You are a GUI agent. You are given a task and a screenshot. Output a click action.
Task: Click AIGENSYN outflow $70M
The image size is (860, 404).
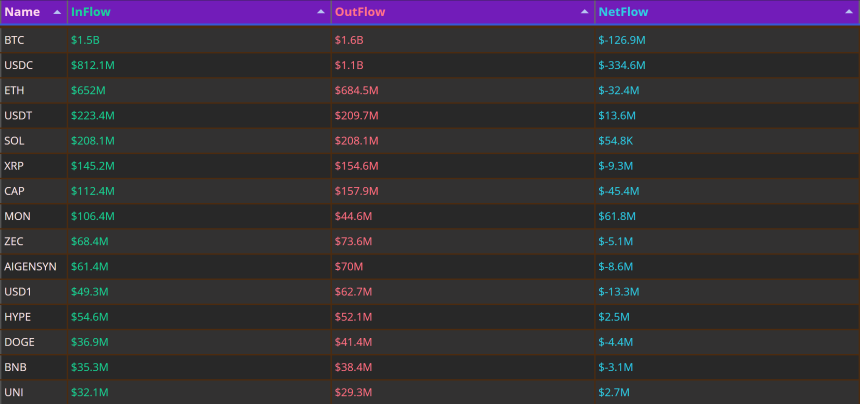[x=349, y=267]
